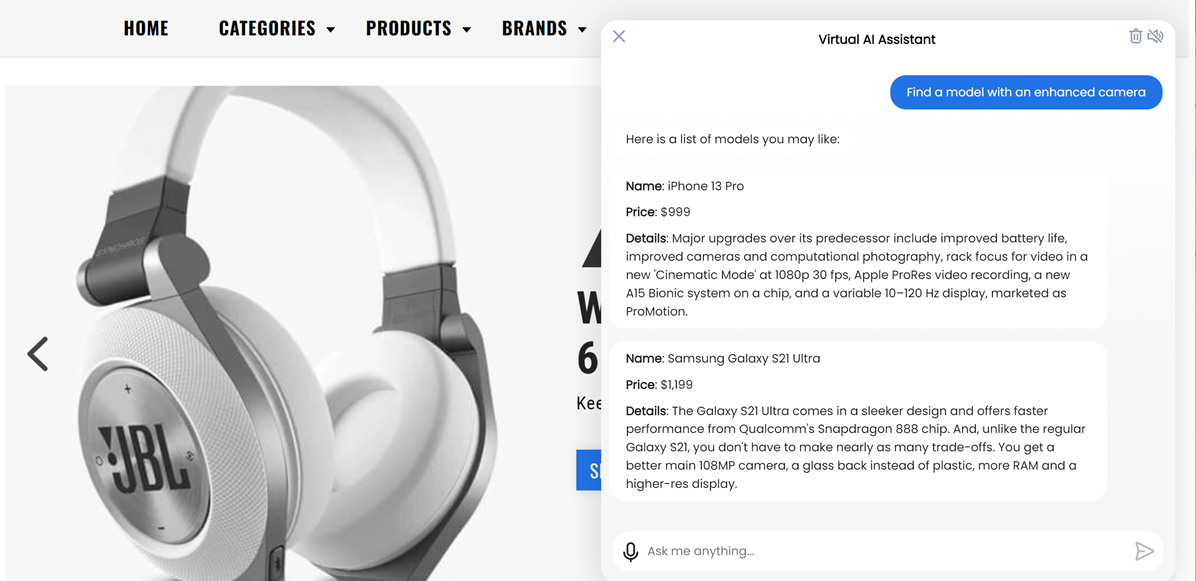Expand the dropdown arrow beside BRANDS
Image resolution: width=1196 pixels, height=581 pixels.
tap(583, 30)
